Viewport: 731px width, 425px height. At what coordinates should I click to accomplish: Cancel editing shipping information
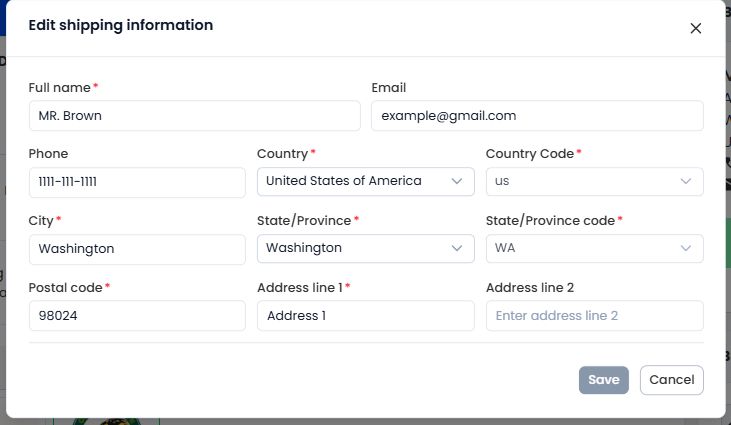click(x=672, y=380)
